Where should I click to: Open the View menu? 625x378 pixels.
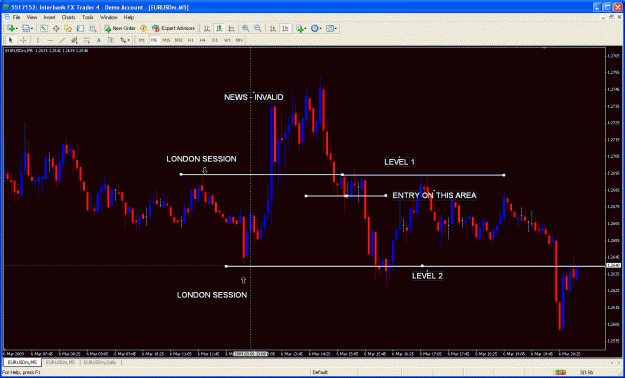32,18
